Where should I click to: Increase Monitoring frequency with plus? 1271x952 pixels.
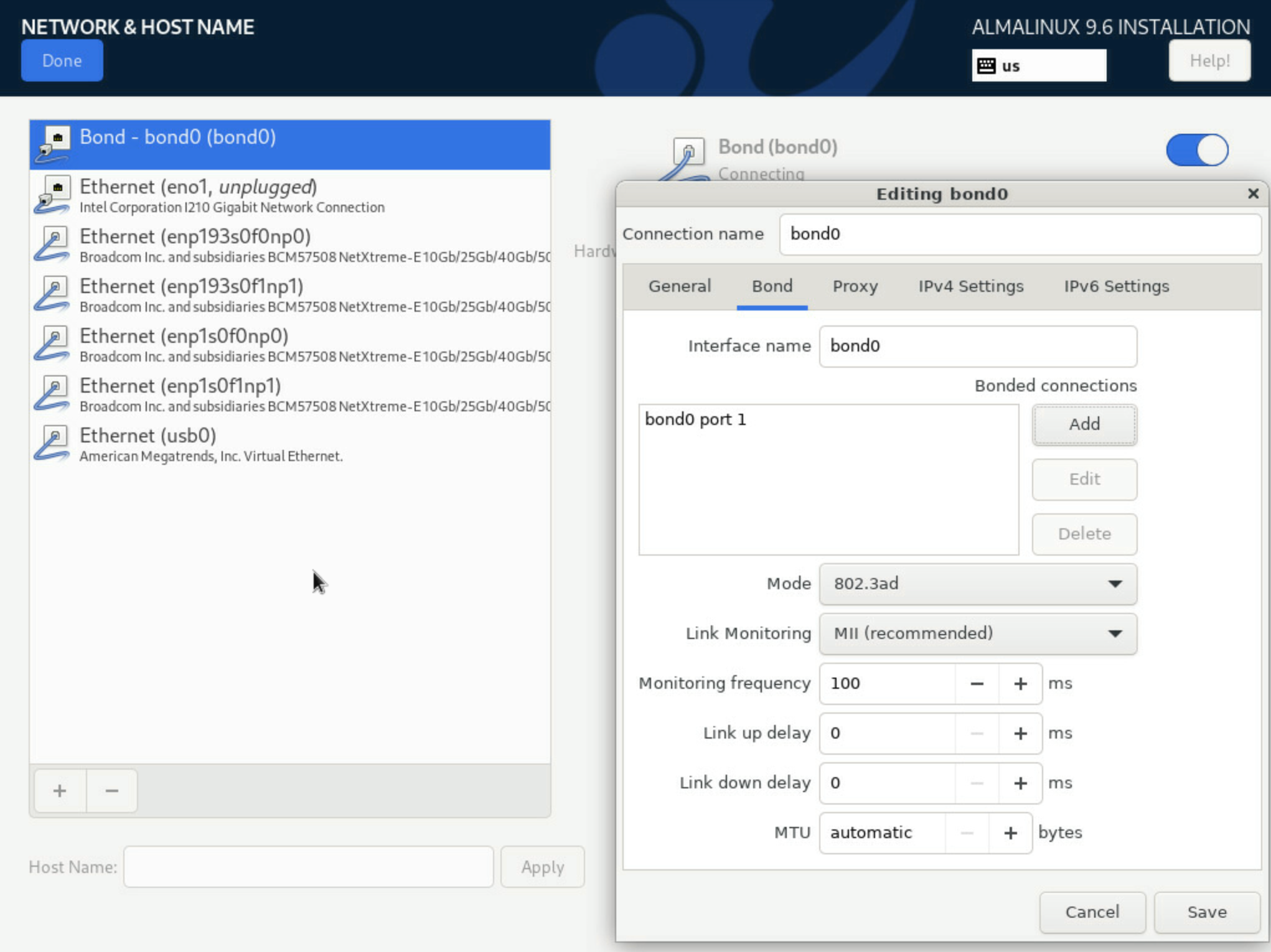[x=1020, y=684]
